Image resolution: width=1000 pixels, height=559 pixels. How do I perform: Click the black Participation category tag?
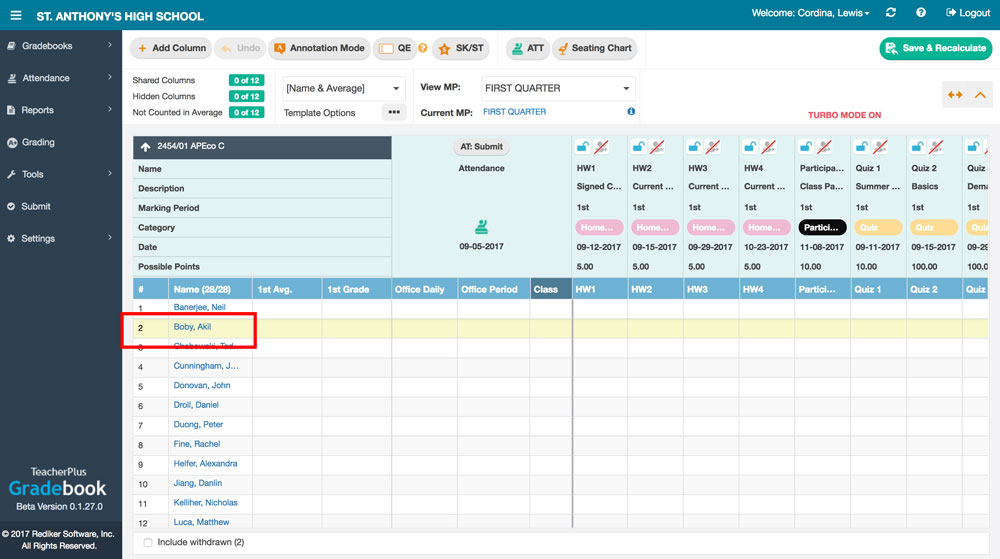(x=822, y=228)
